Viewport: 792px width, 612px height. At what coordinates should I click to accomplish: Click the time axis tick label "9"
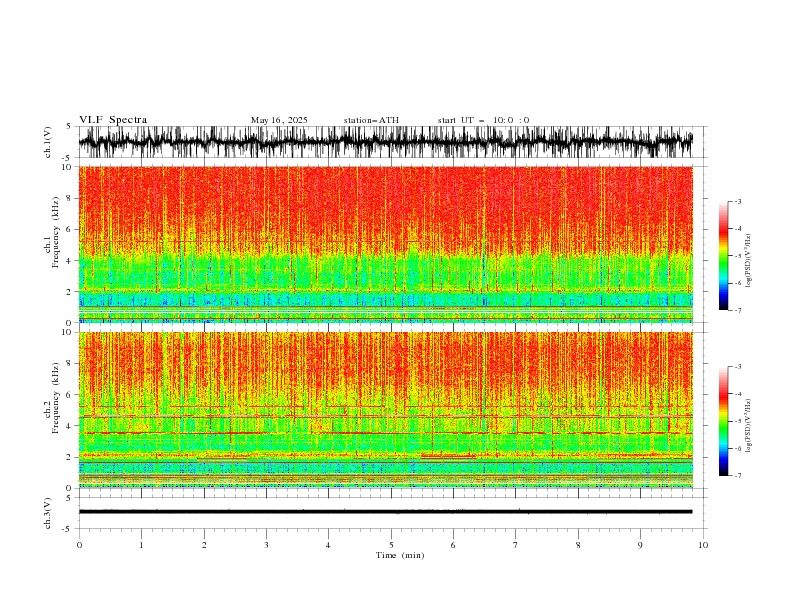click(x=640, y=545)
